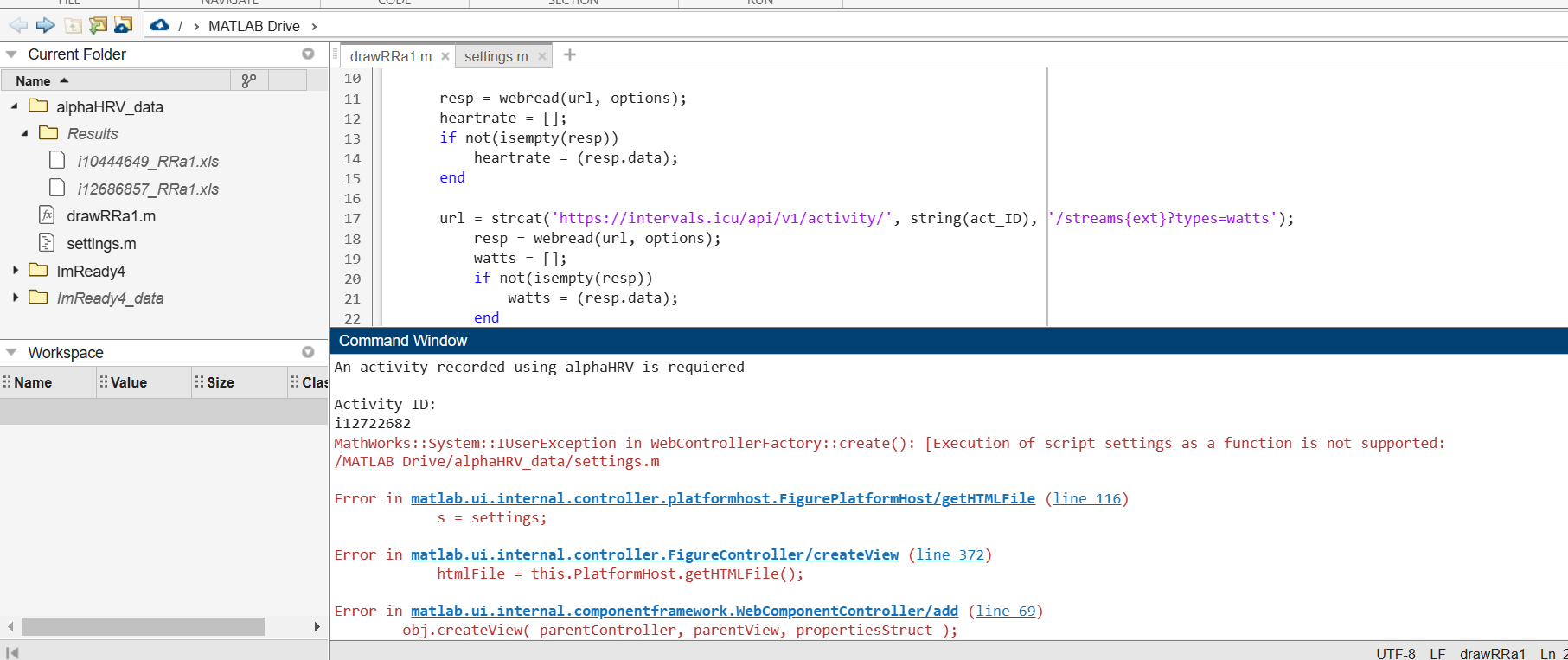The image size is (1568, 660).
Task: Click the editor tab drag handle
Action: coord(336,55)
